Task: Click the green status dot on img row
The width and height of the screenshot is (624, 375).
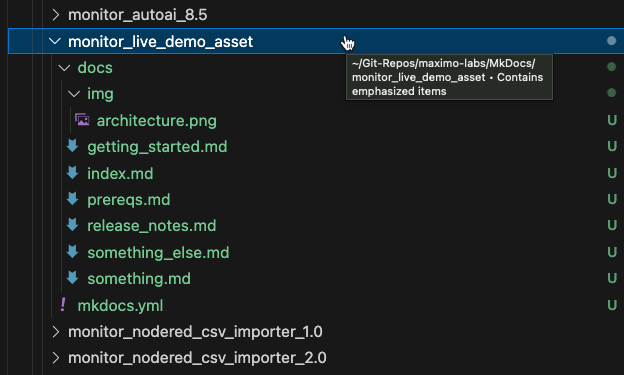Action: [612, 93]
